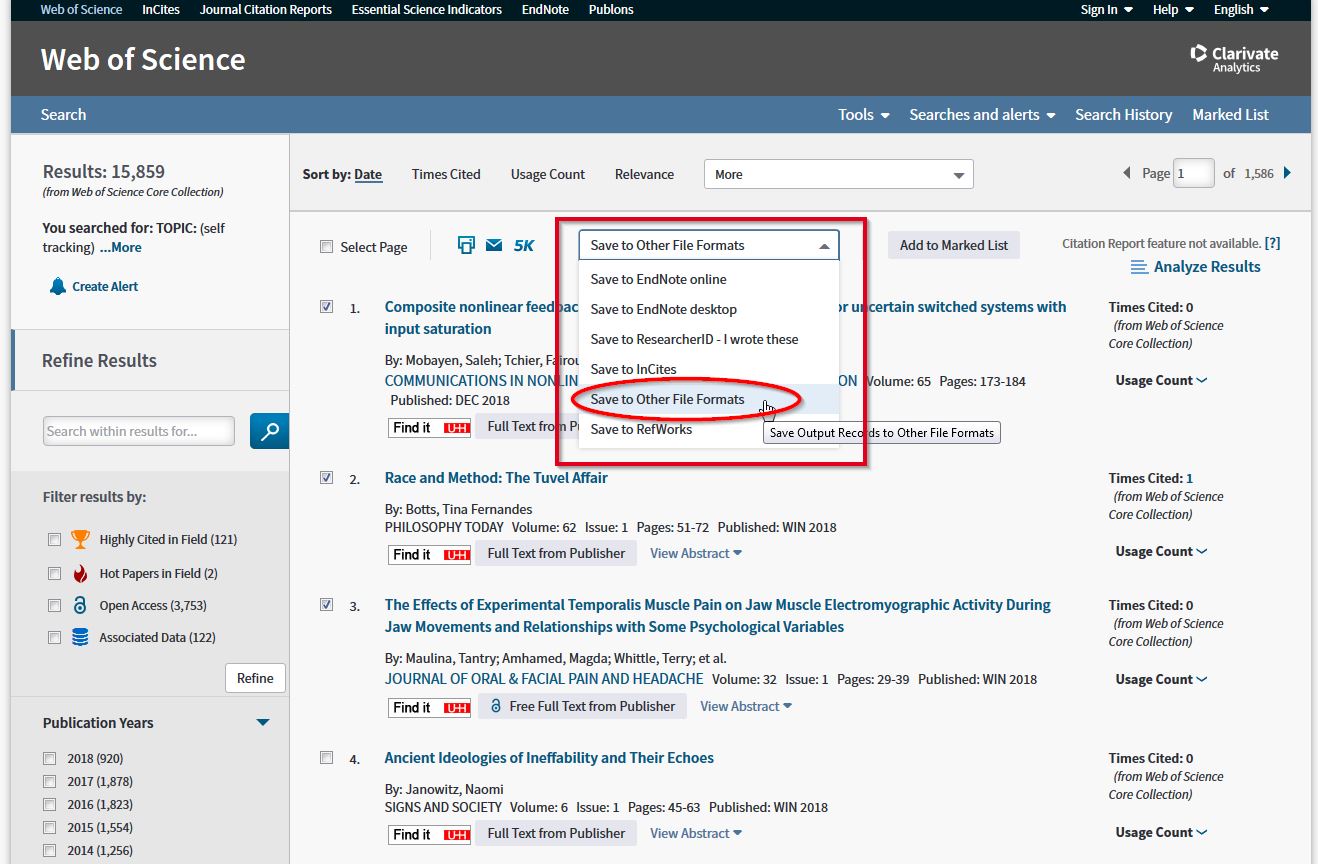Open the Searches and alerts dropdown
The height and width of the screenshot is (864, 1318).
click(982, 115)
